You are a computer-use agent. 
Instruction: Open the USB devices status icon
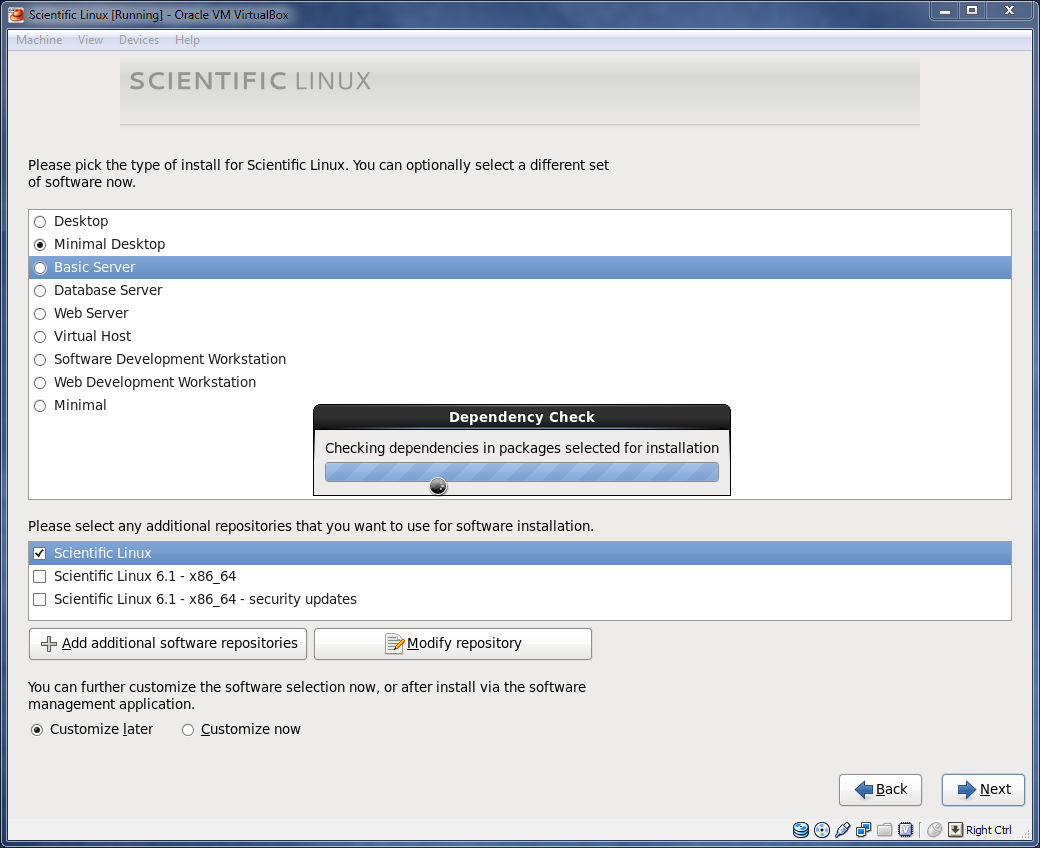tap(842, 829)
